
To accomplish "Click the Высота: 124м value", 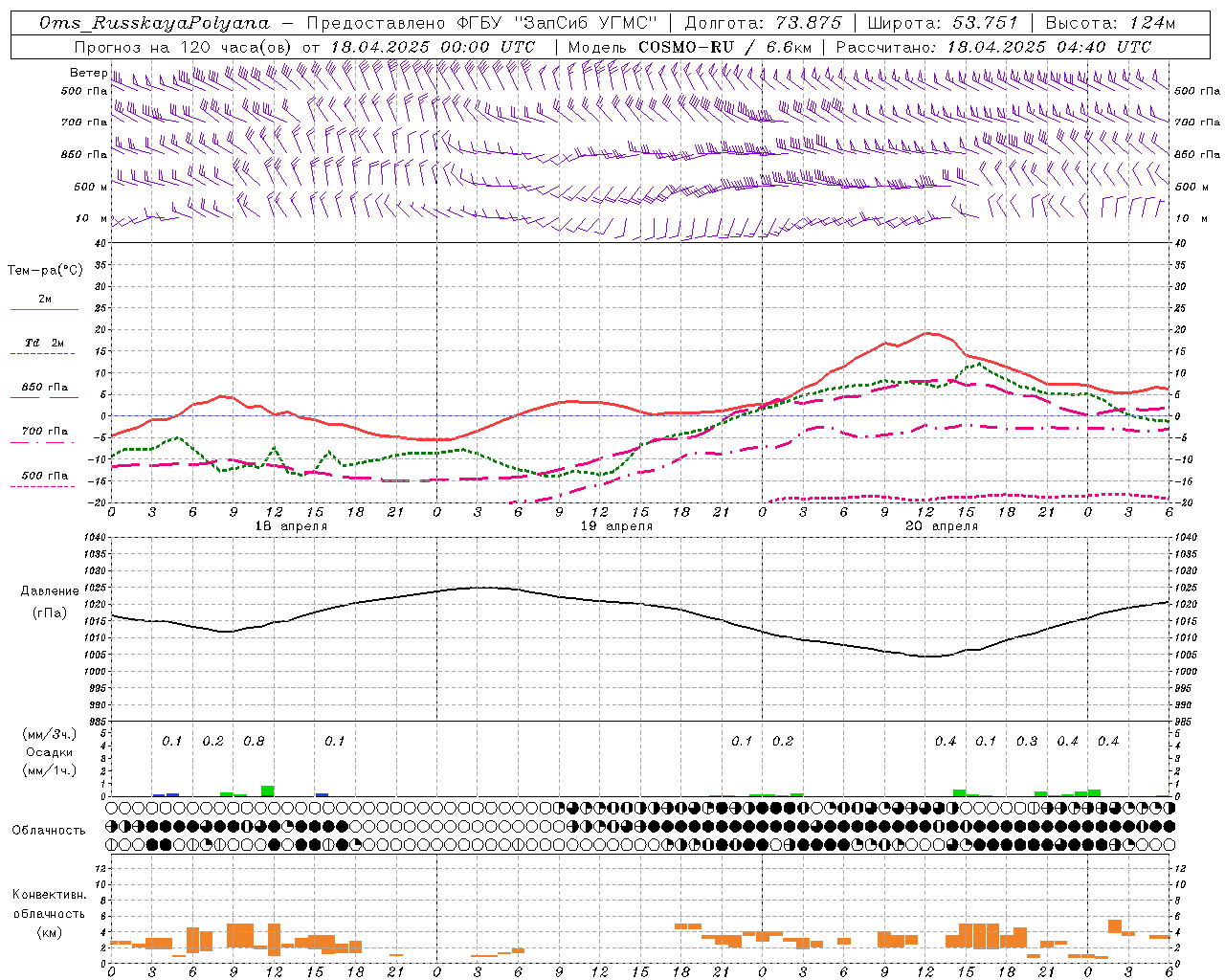I will [1110, 23].
